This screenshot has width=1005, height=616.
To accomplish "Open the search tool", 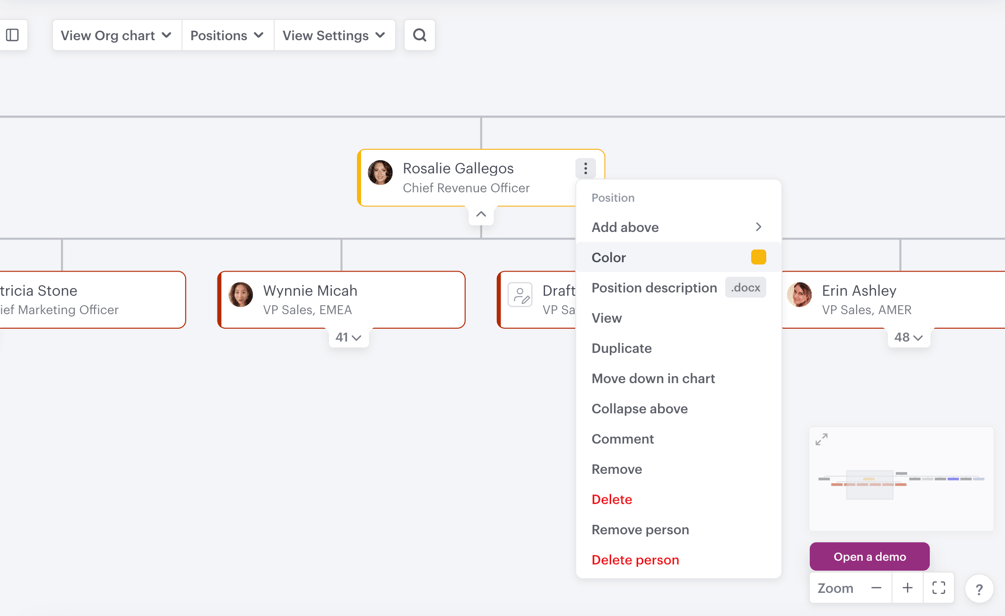I will [419, 34].
